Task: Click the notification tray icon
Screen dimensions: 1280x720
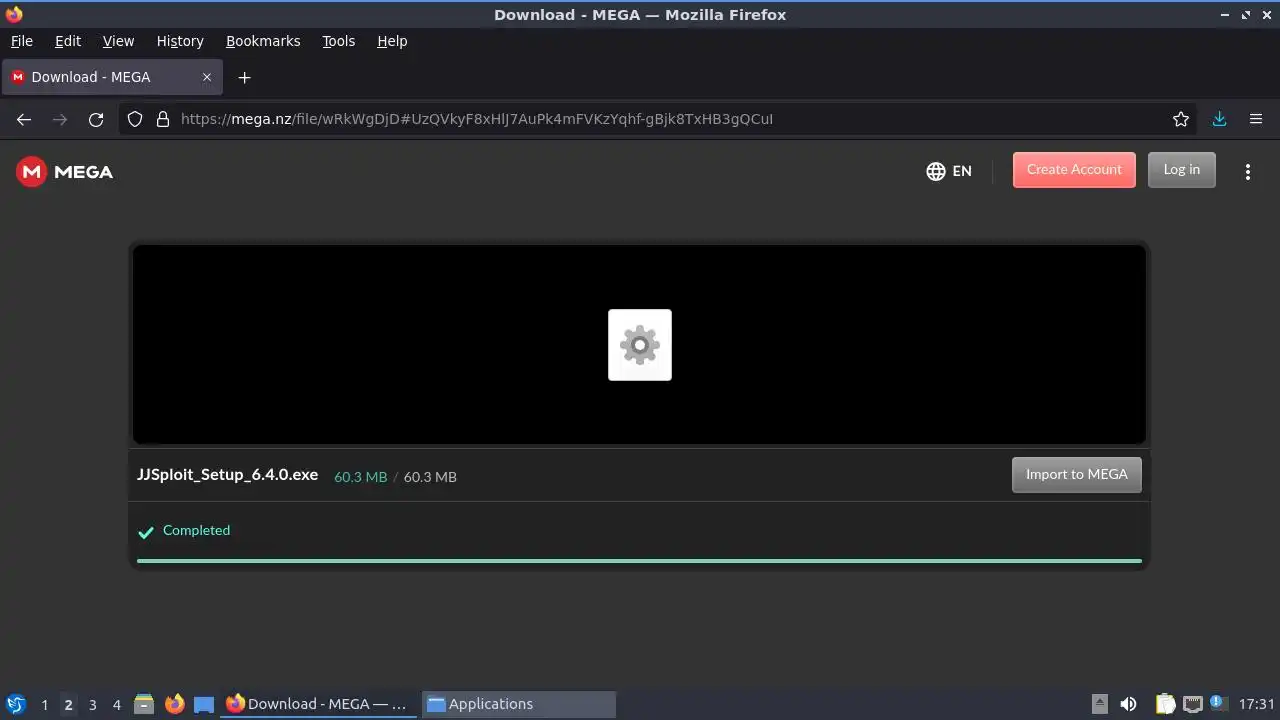Action: click(1218, 702)
